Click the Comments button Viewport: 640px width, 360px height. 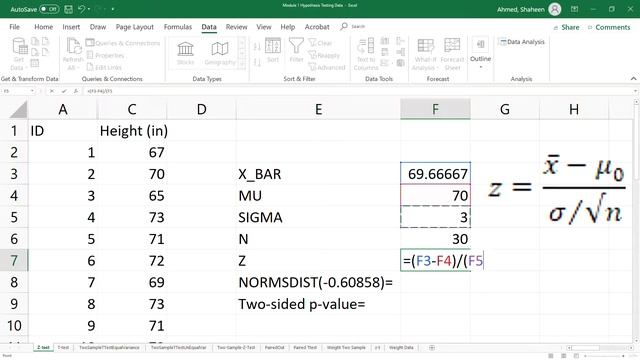pyautogui.click(x=609, y=27)
